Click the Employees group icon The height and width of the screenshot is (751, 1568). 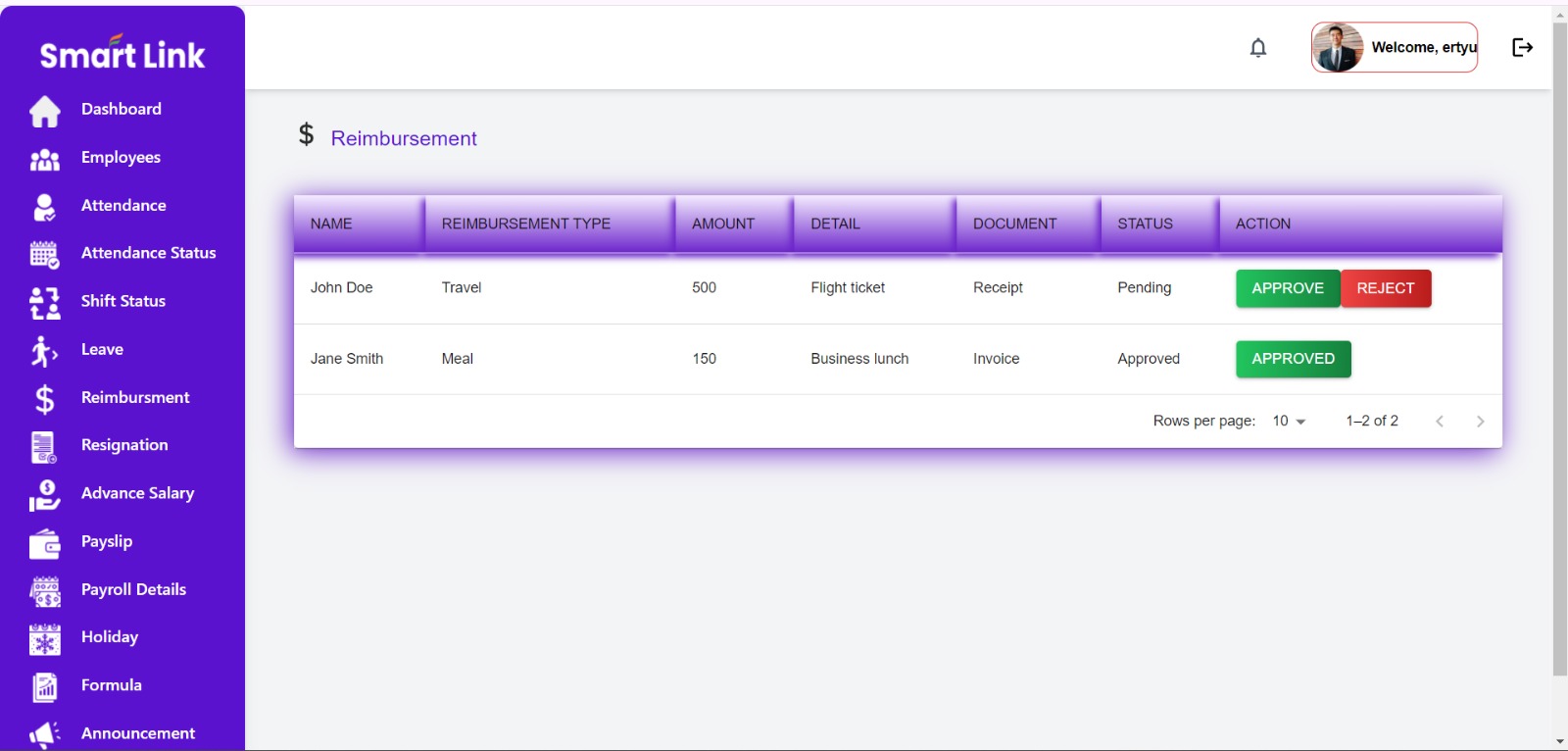[44, 159]
